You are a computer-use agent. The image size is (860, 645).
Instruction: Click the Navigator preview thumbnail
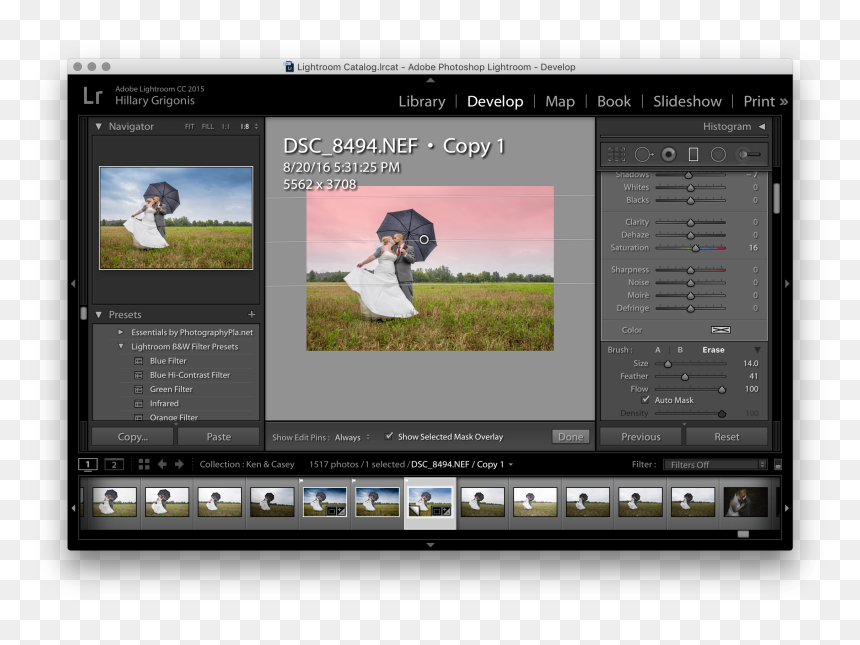[x=176, y=218]
